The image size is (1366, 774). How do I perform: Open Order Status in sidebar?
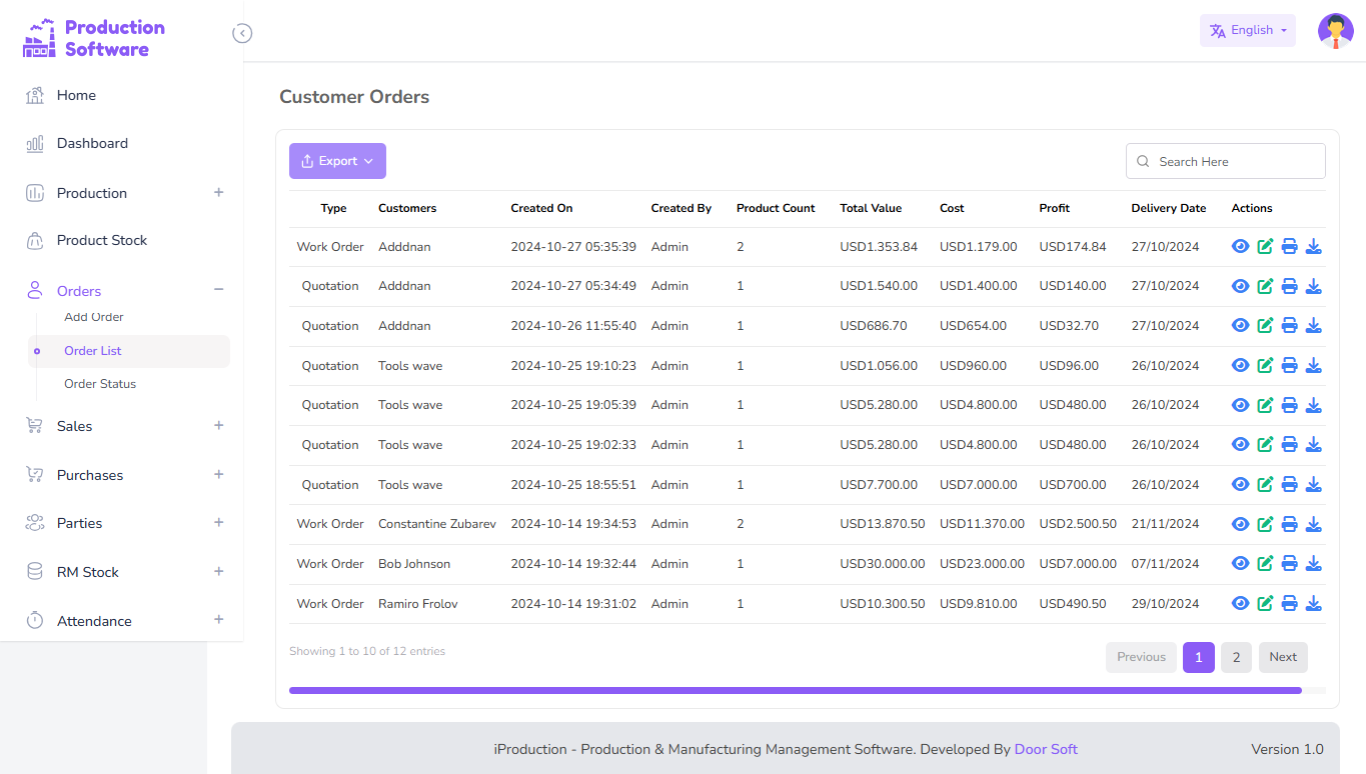(x=100, y=384)
